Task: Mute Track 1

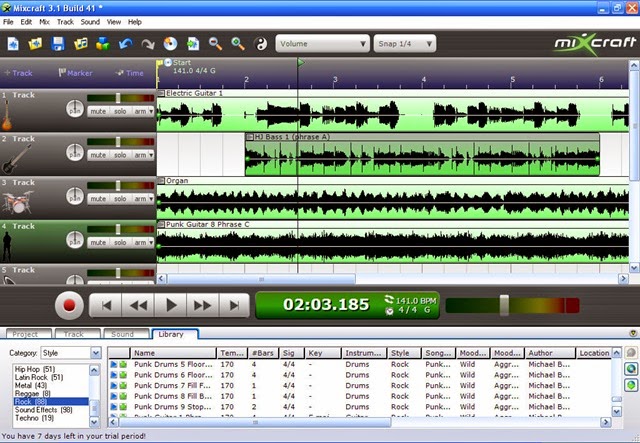Action: click(x=98, y=111)
